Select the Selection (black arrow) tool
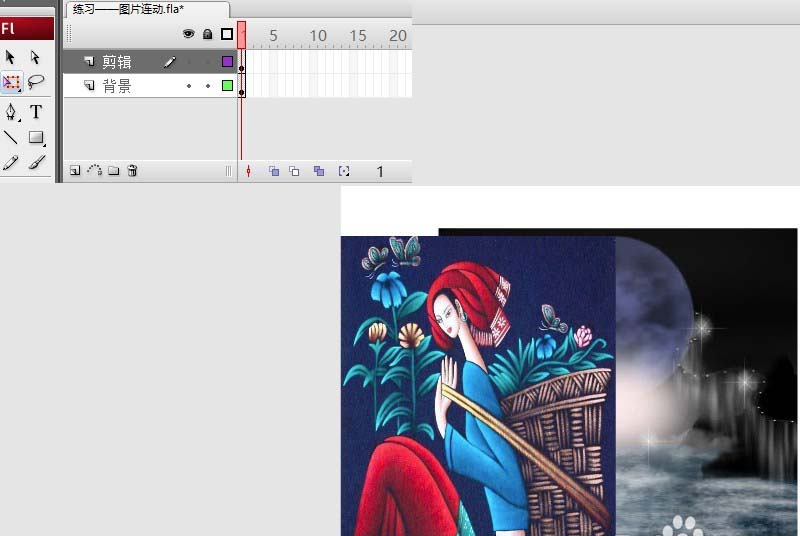800x536 pixels. click(x=11, y=57)
